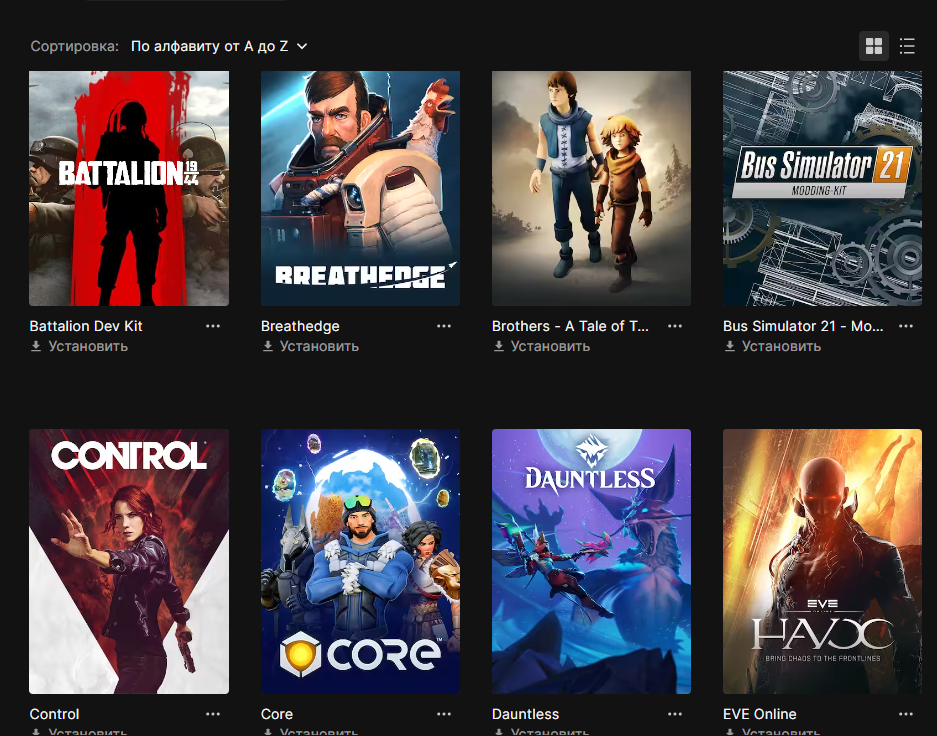Open more options for Bus Simulator 21
The image size is (937, 736).
(906, 326)
